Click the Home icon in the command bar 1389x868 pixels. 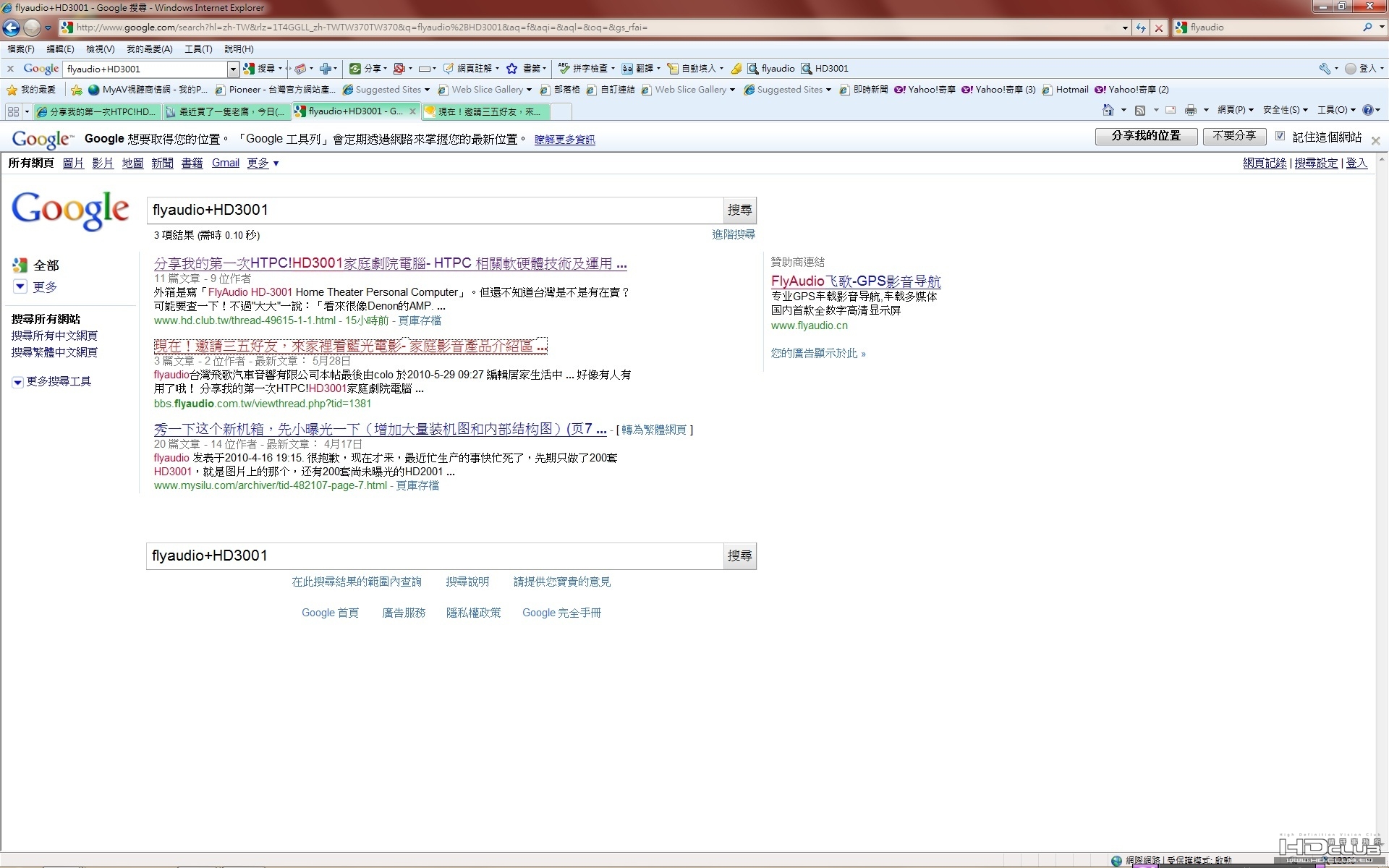[x=1108, y=110]
